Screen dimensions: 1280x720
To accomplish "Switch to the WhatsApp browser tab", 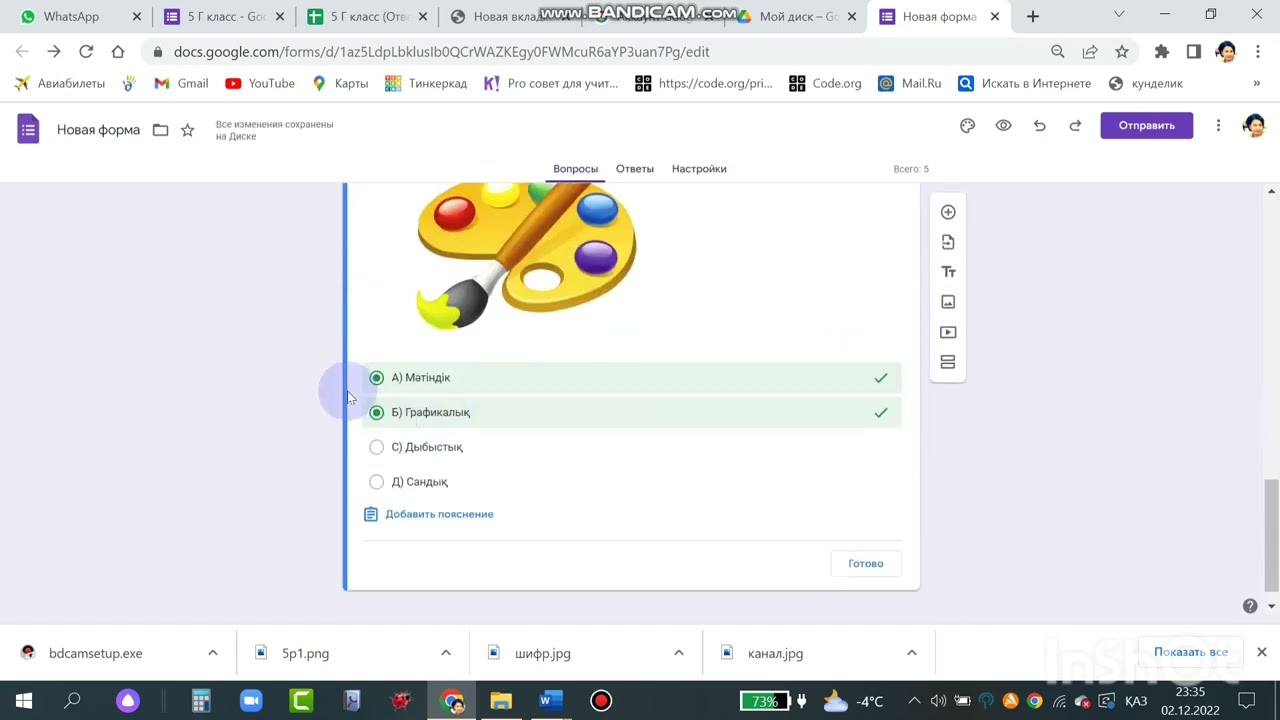I will pos(81,16).
